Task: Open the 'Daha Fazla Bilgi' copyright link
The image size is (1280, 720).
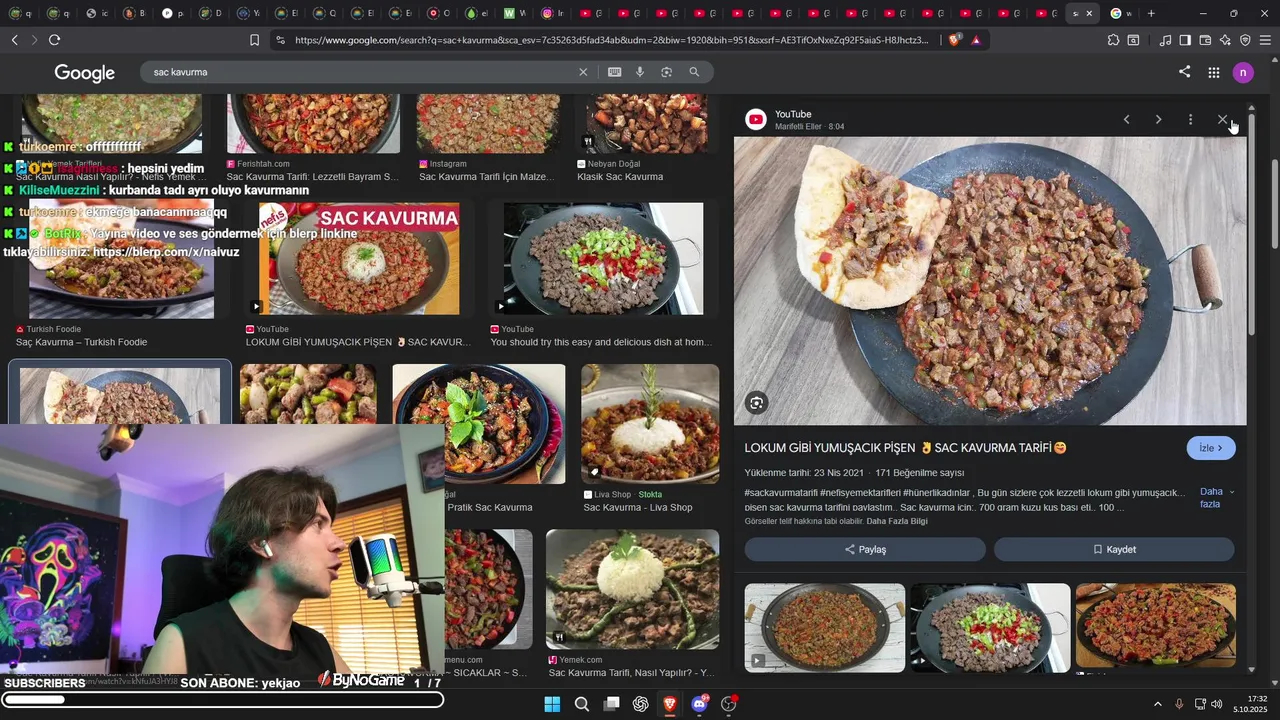Action: click(x=897, y=521)
